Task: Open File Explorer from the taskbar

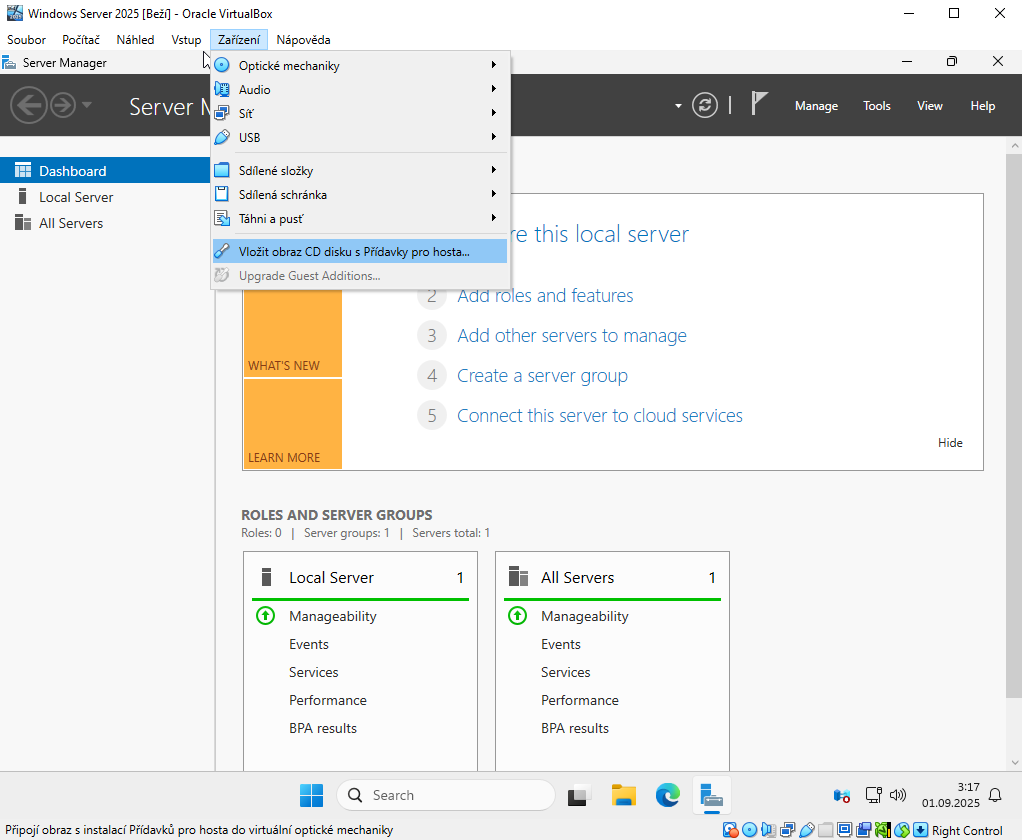Action: (624, 795)
